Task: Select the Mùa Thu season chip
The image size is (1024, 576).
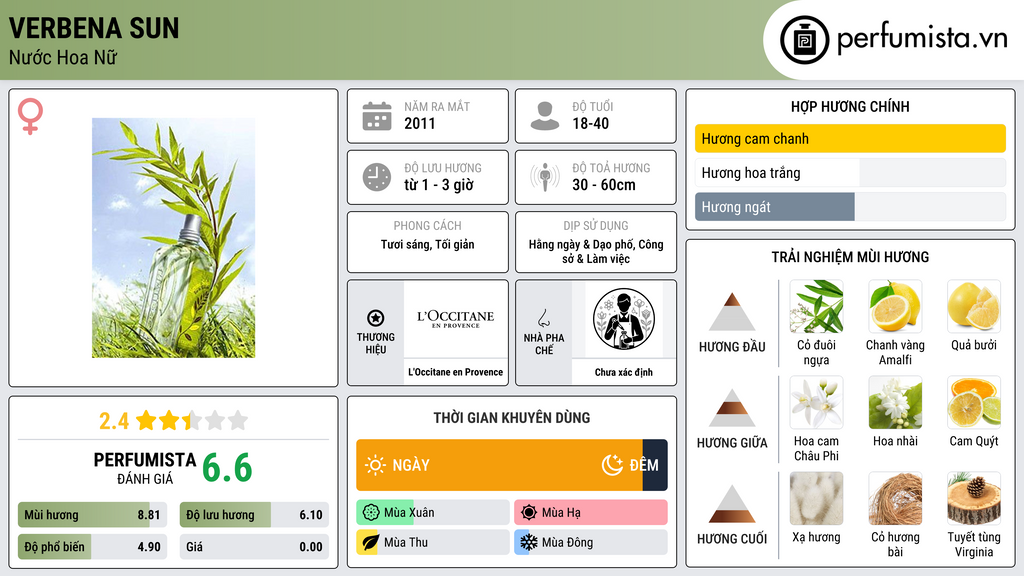Action: tap(433, 542)
